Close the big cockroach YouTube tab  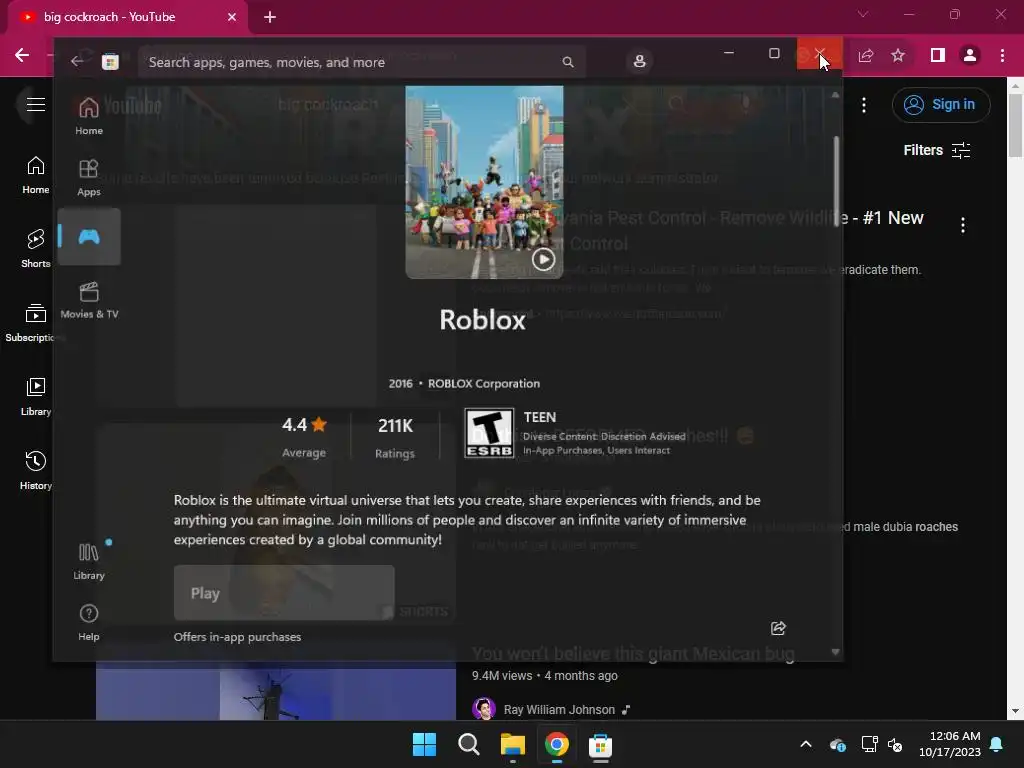(x=232, y=17)
